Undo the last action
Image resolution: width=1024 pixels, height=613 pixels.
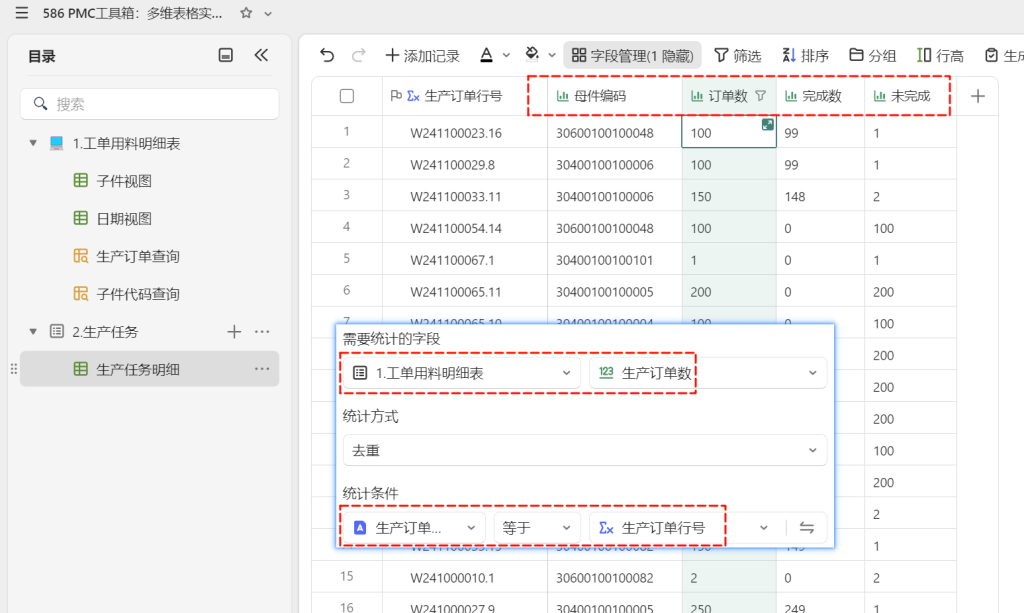coord(327,55)
